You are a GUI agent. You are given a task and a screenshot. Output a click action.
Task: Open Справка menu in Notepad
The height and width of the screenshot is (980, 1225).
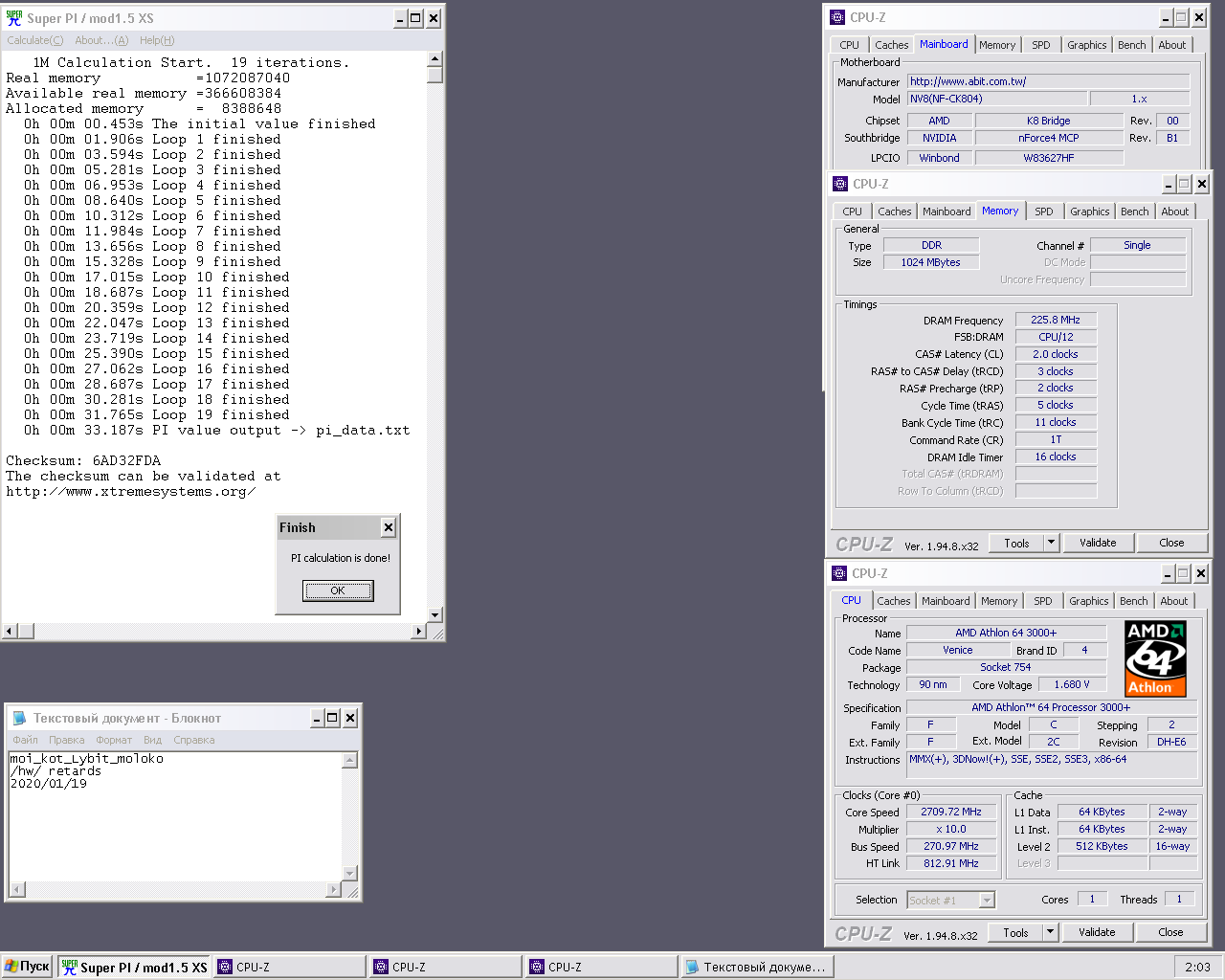click(x=194, y=740)
